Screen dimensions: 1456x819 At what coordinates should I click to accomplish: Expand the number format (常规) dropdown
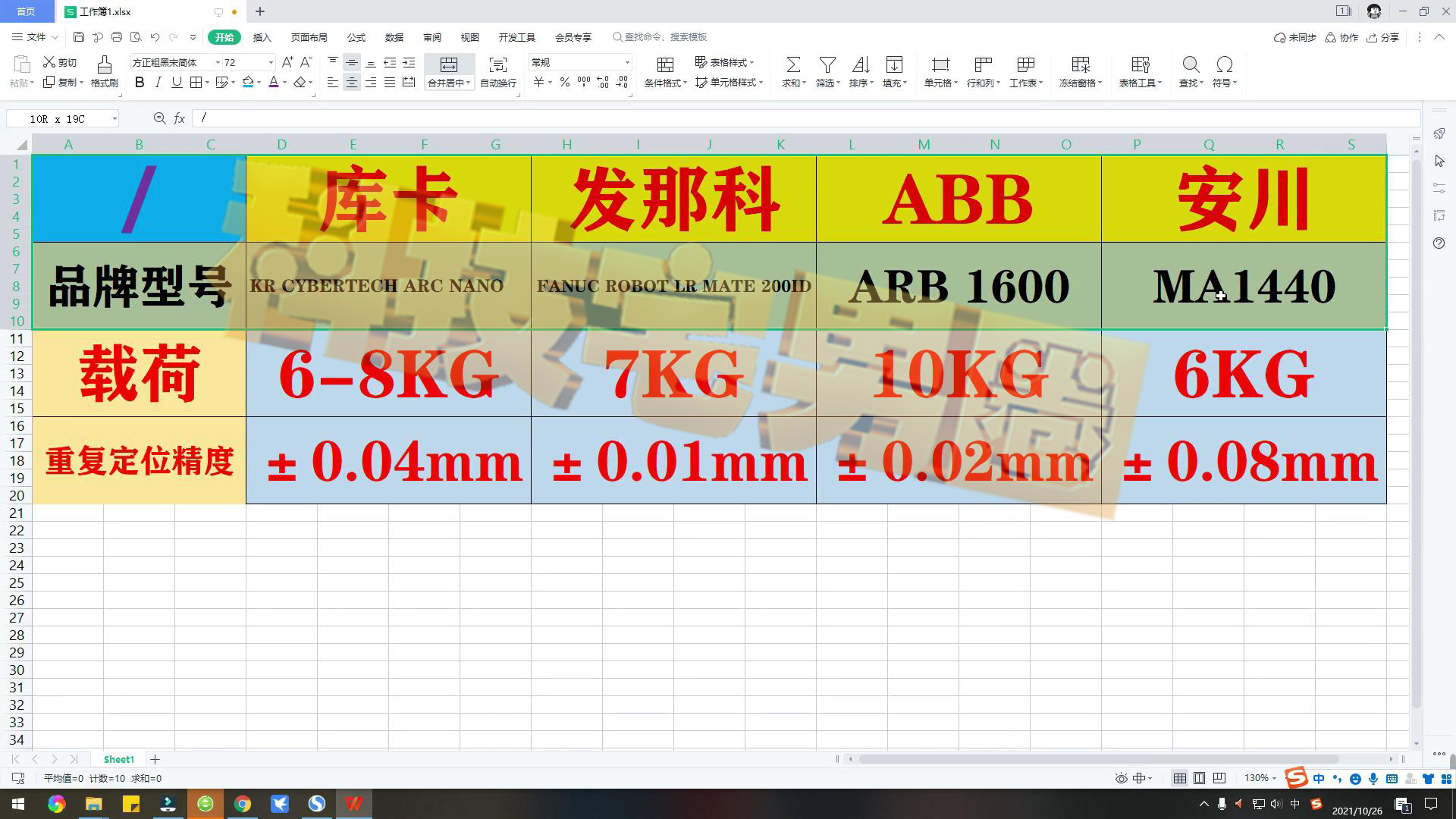point(627,63)
